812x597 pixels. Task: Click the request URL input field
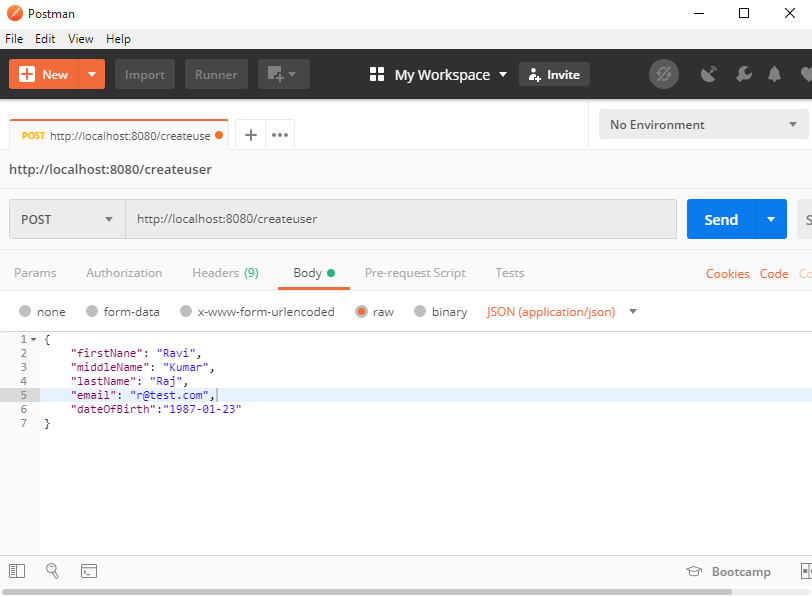coord(400,219)
